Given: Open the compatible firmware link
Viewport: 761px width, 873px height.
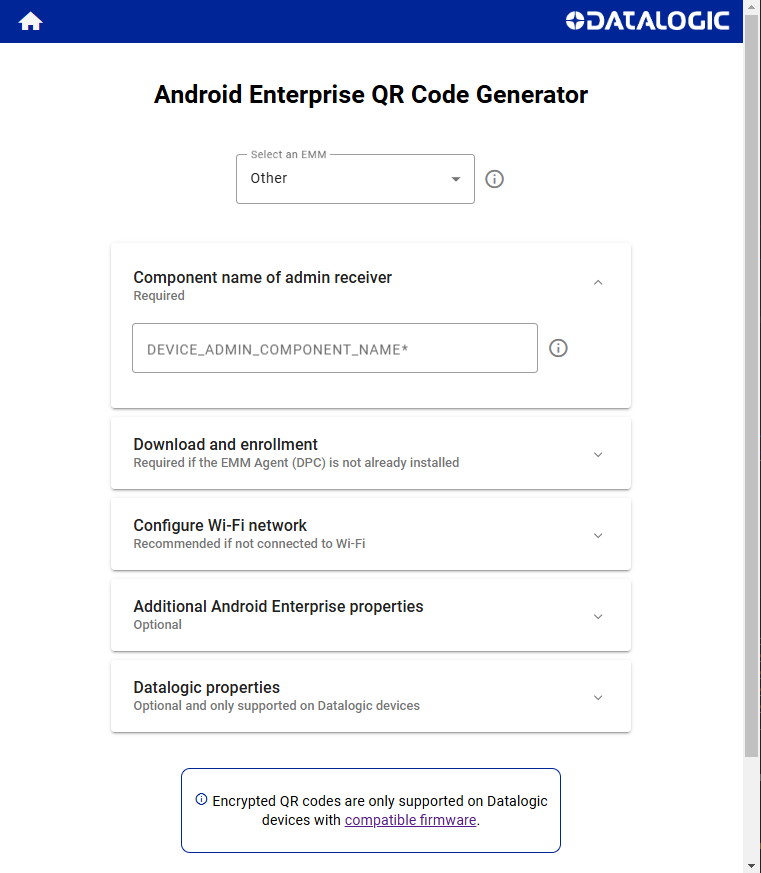Looking at the screenshot, I should 410,820.
